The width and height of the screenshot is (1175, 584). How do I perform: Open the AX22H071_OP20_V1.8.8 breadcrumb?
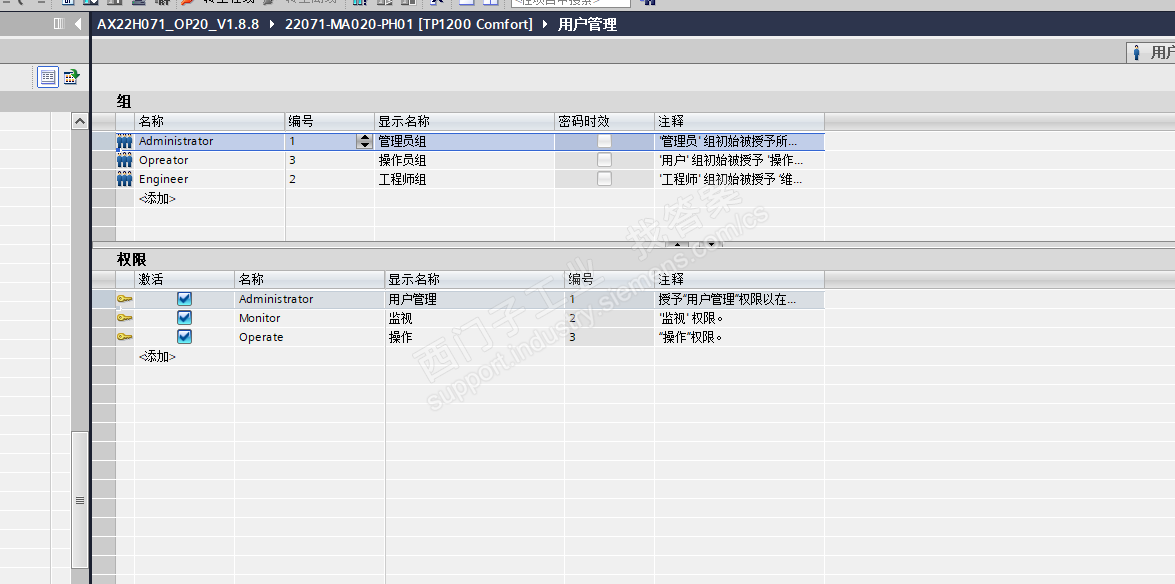coord(178,24)
